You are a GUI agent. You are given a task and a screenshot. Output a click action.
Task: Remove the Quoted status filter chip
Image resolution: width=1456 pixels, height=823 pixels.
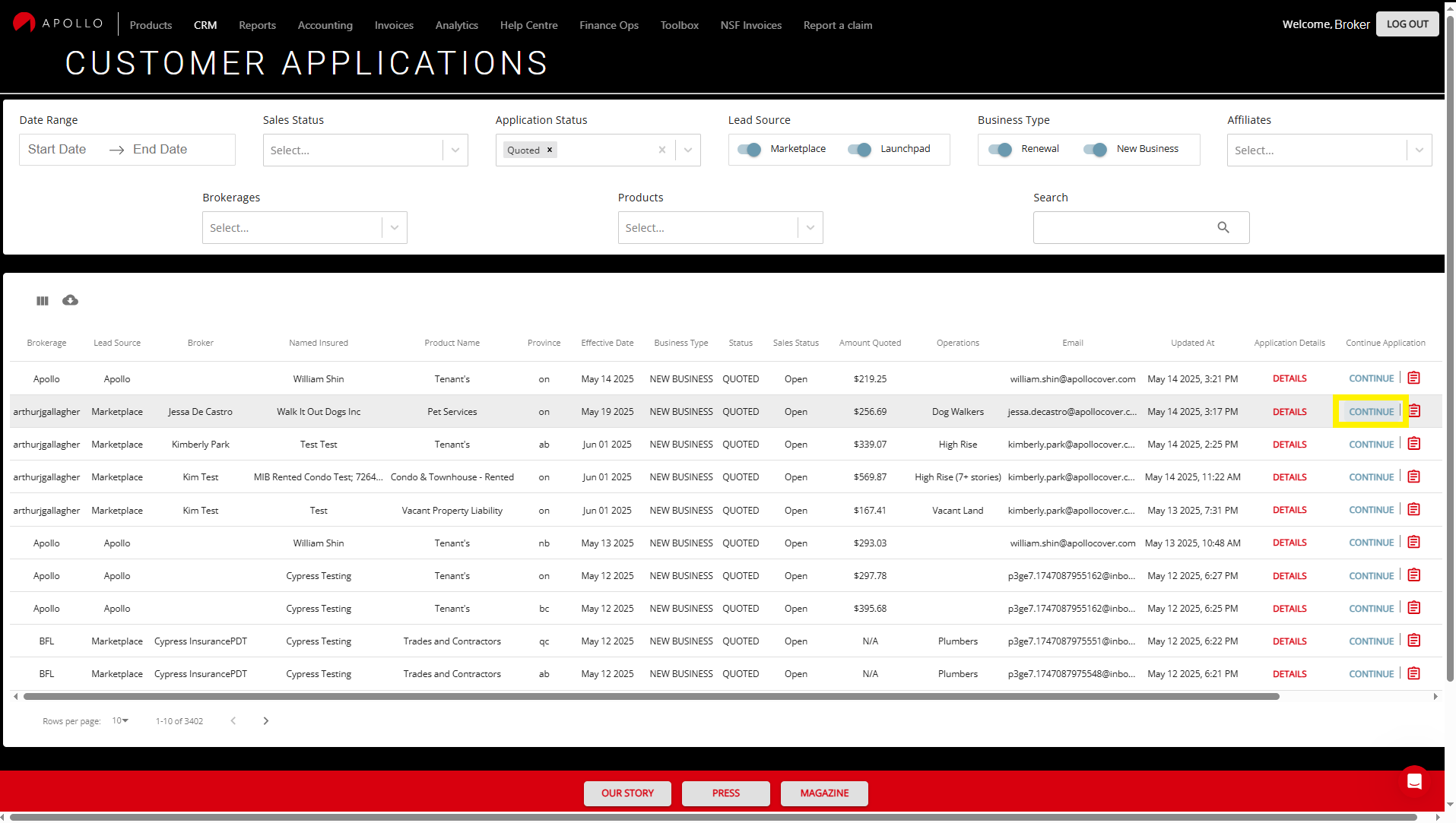(x=550, y=150)
